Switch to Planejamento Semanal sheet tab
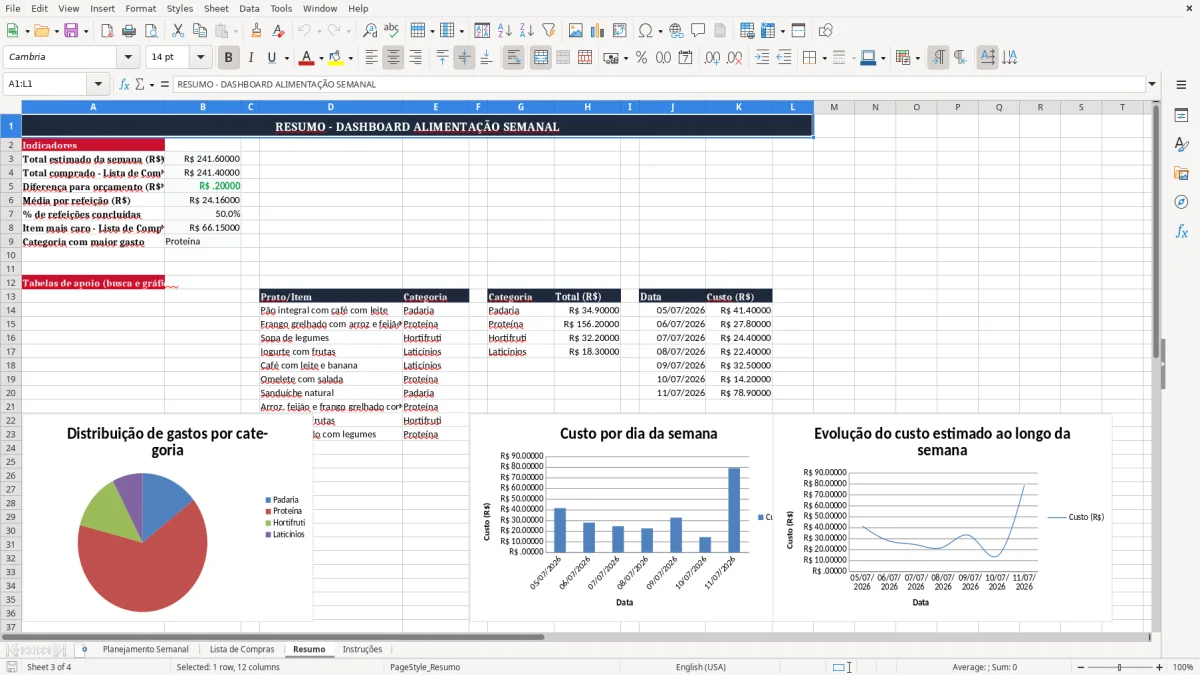Screen dimensions: 1200x675 point(145,649)
